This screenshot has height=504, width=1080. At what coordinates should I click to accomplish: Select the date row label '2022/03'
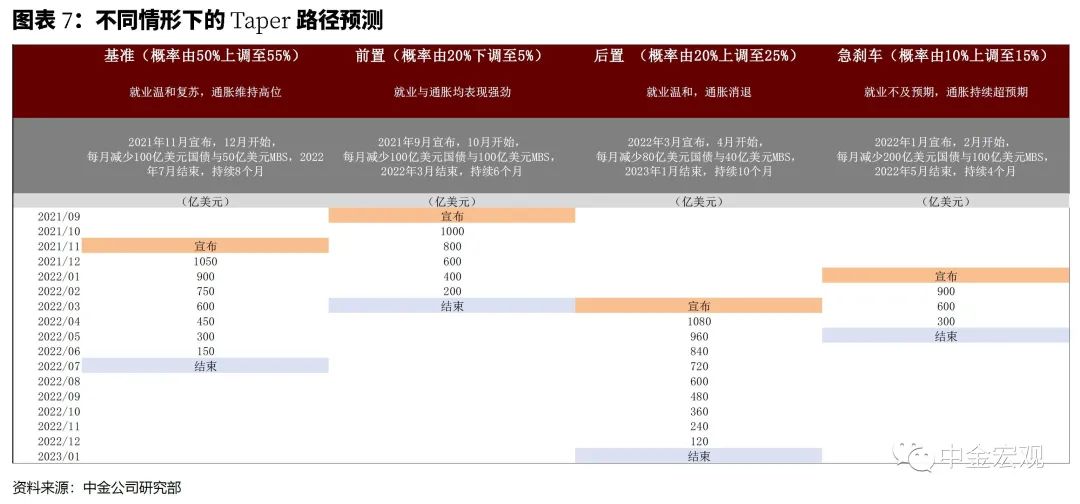[57, 306]
